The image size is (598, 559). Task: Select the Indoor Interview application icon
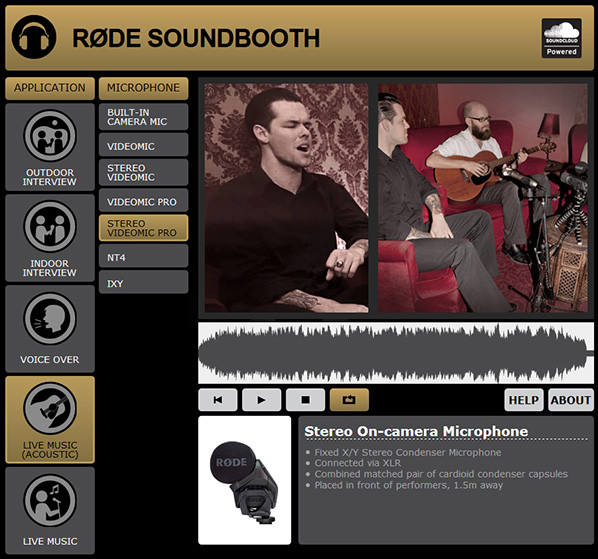point(50,226)
